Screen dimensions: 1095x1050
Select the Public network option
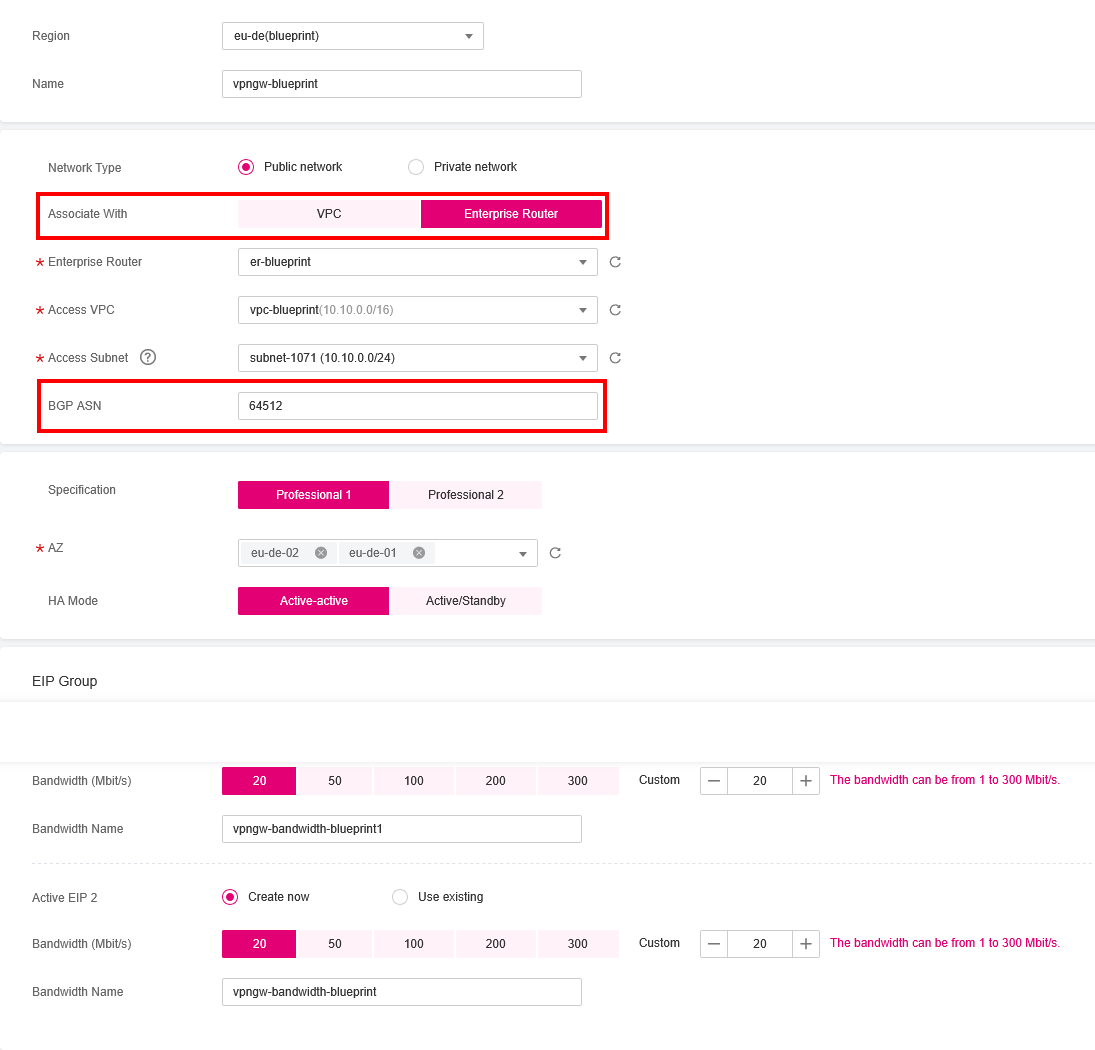[246, 167]
